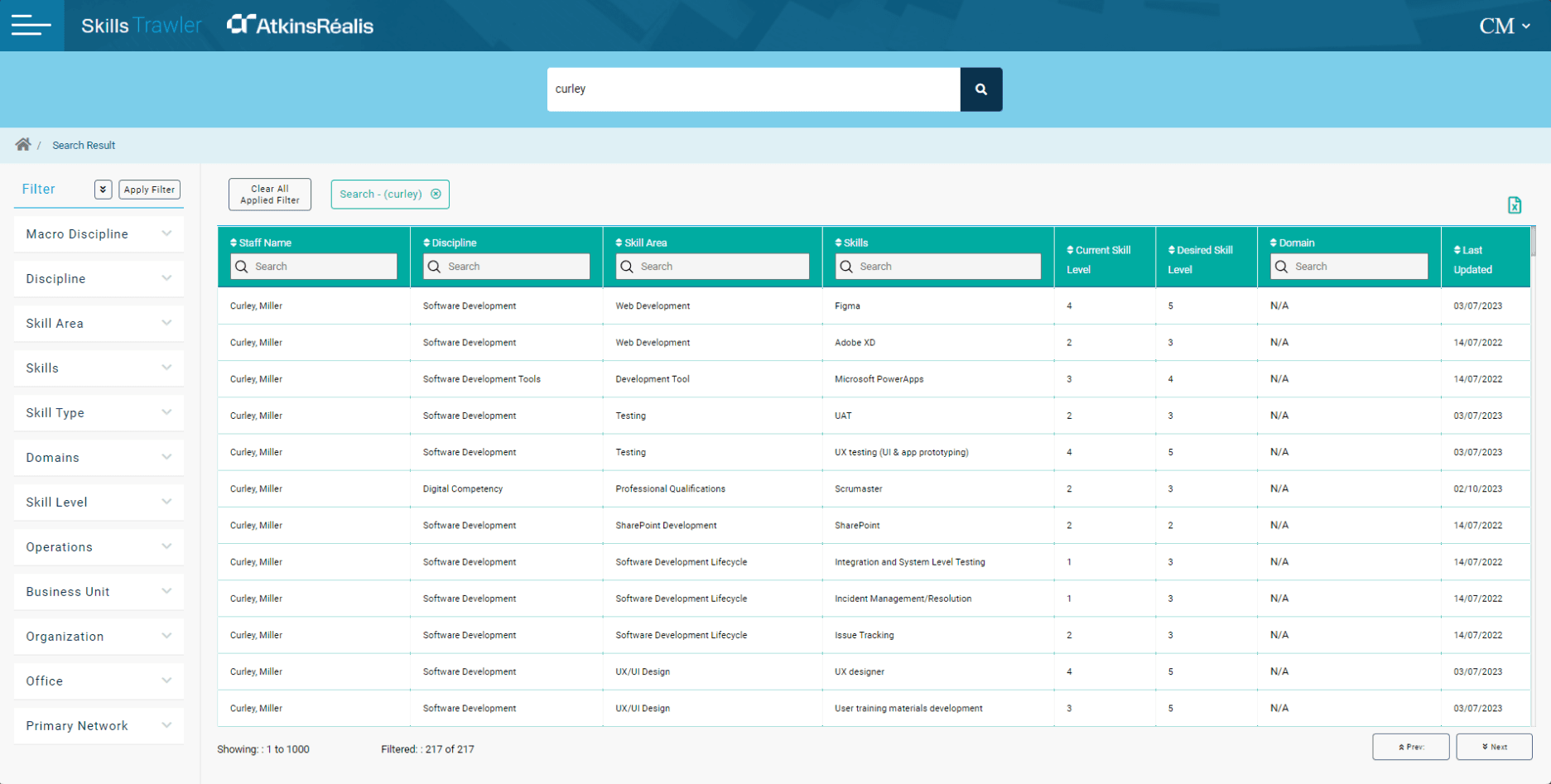Expand the Business Unit filter
This screenshot has height=784, width=1551.
point(99,592)
